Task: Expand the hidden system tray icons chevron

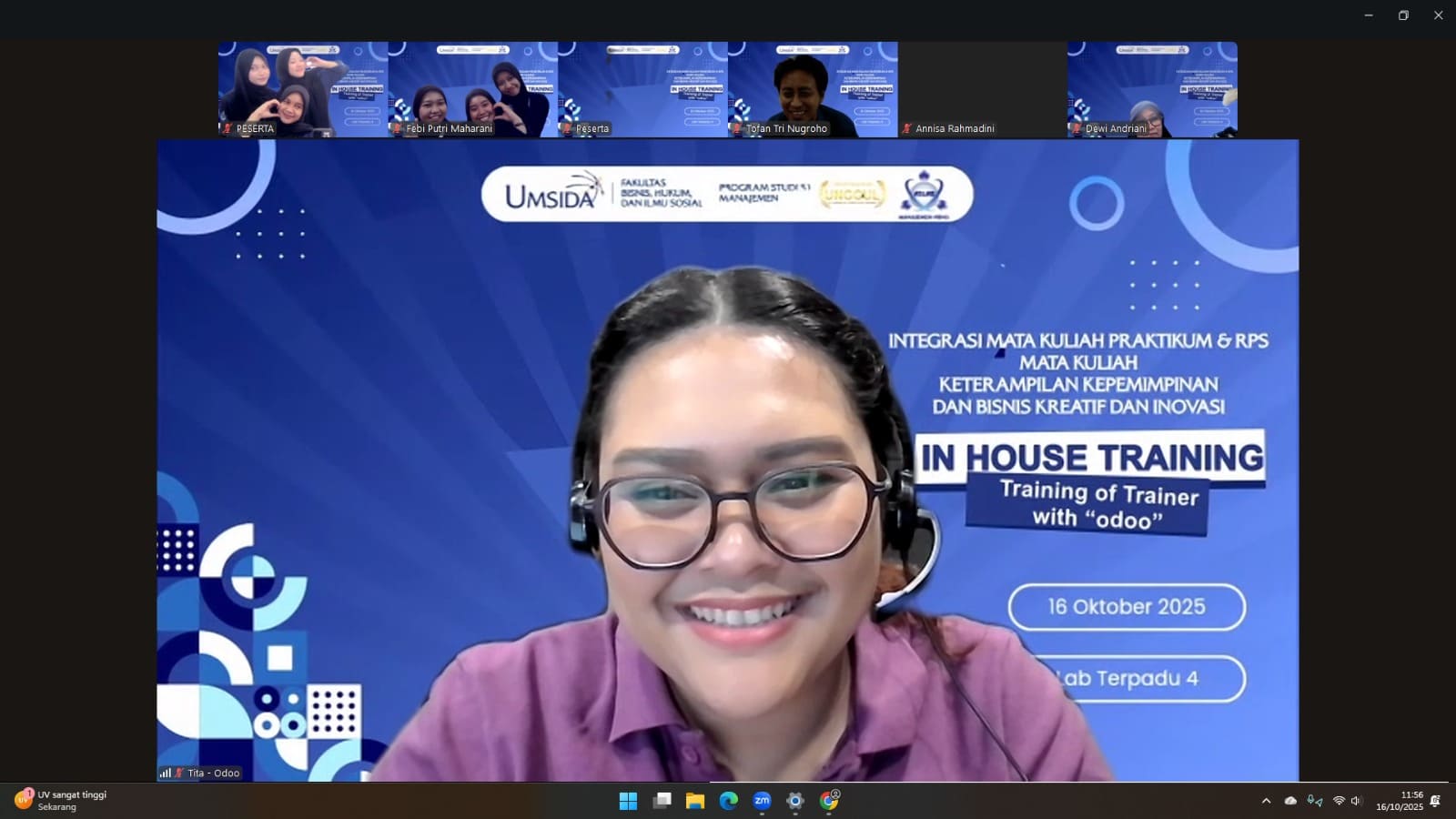Action: 1266,801
